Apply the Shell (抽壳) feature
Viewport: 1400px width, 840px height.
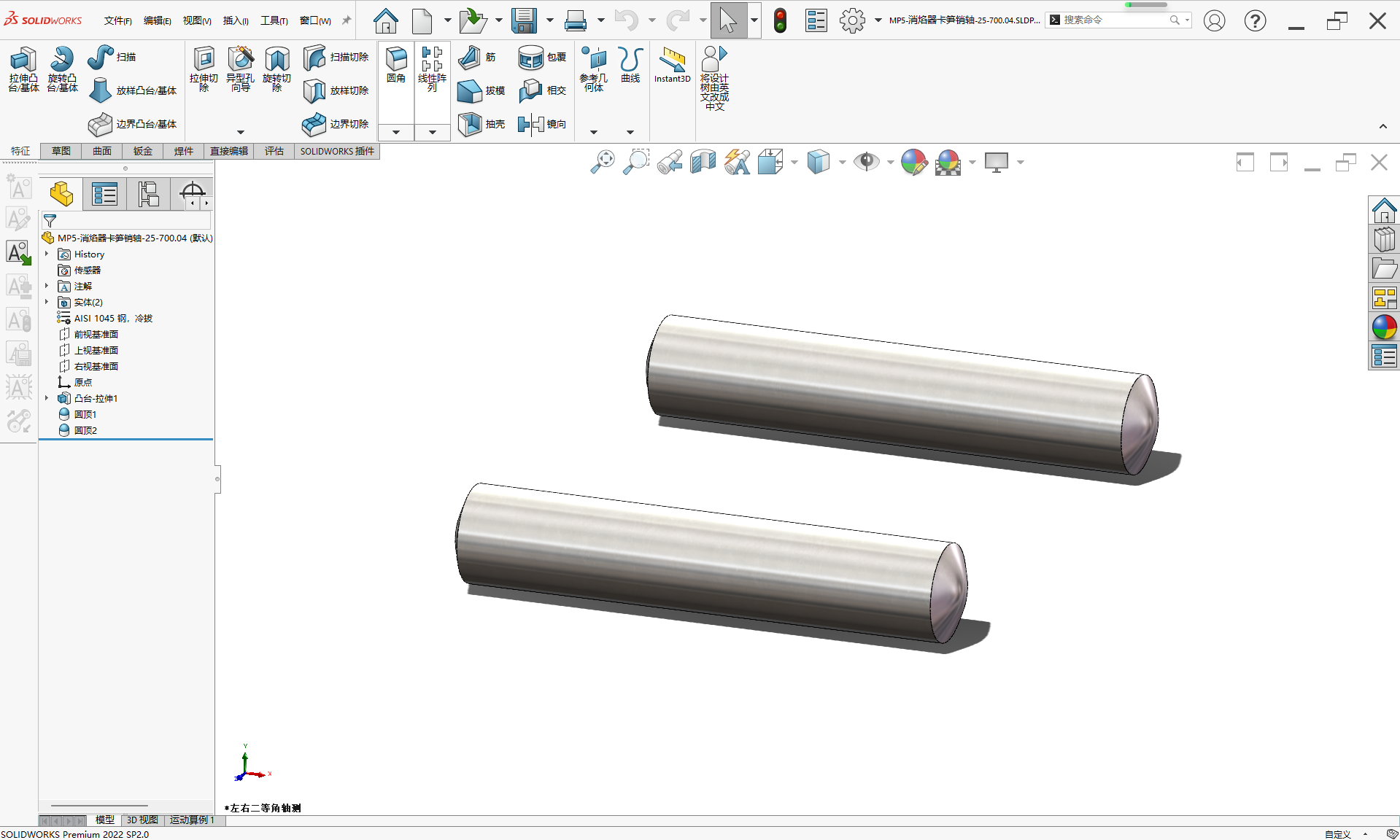click(482, 124)
